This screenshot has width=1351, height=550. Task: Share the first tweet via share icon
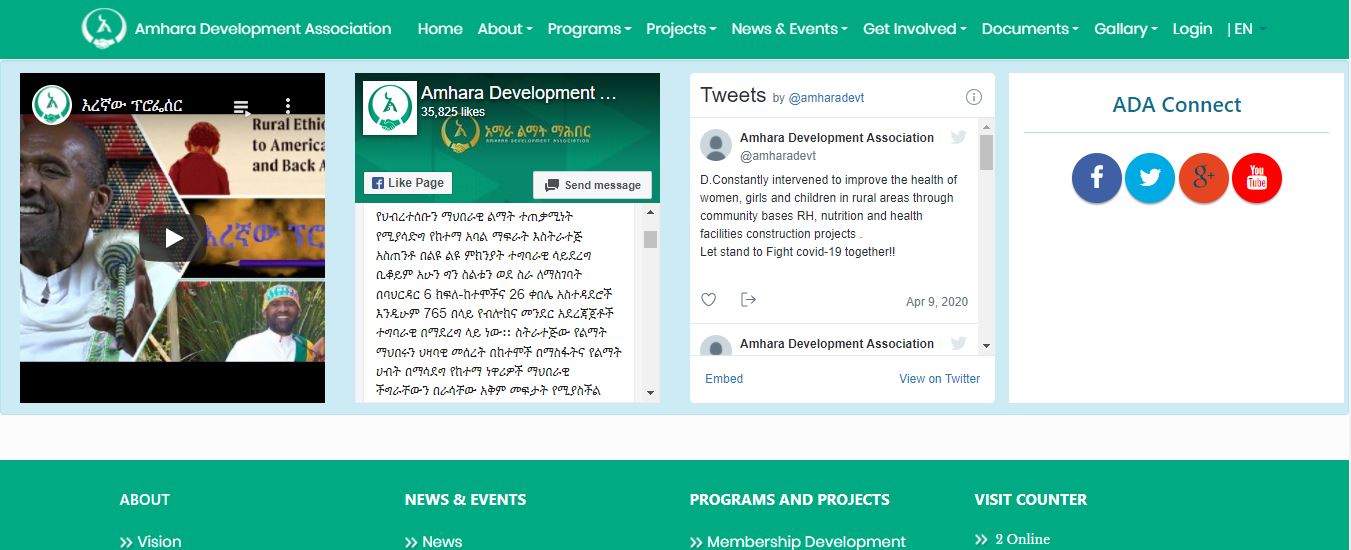748,300
